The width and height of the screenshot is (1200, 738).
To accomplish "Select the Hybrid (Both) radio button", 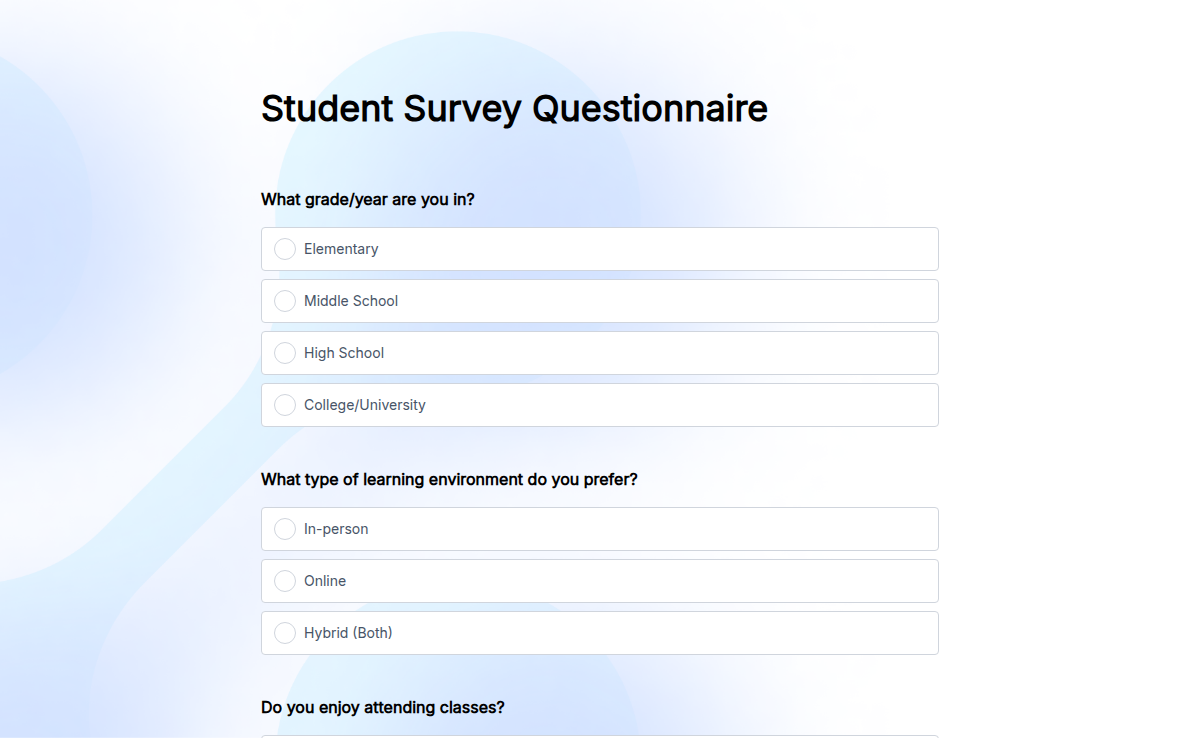I will 285,633.
